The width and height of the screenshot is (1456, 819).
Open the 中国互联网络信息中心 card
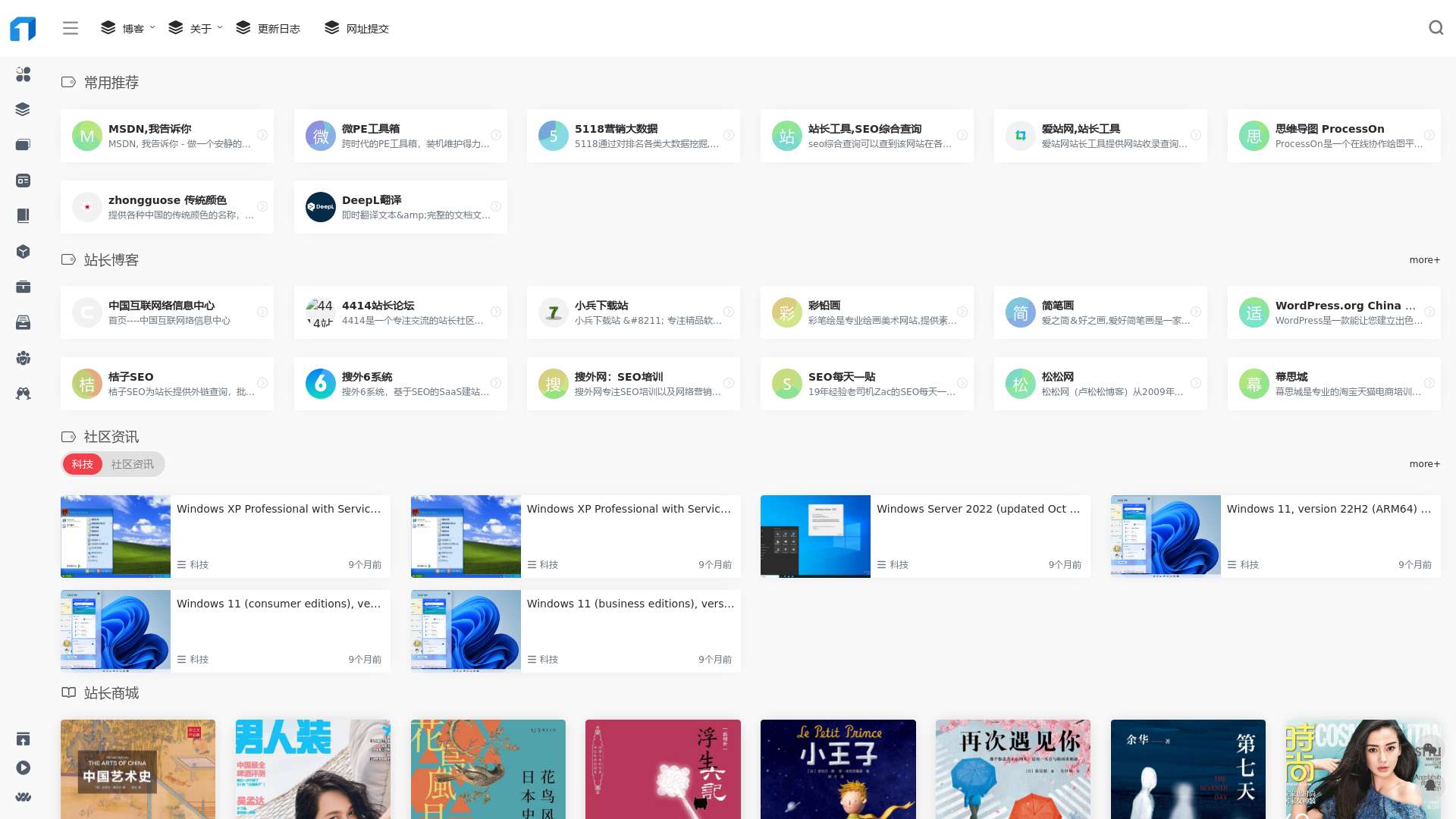point(167,312)
